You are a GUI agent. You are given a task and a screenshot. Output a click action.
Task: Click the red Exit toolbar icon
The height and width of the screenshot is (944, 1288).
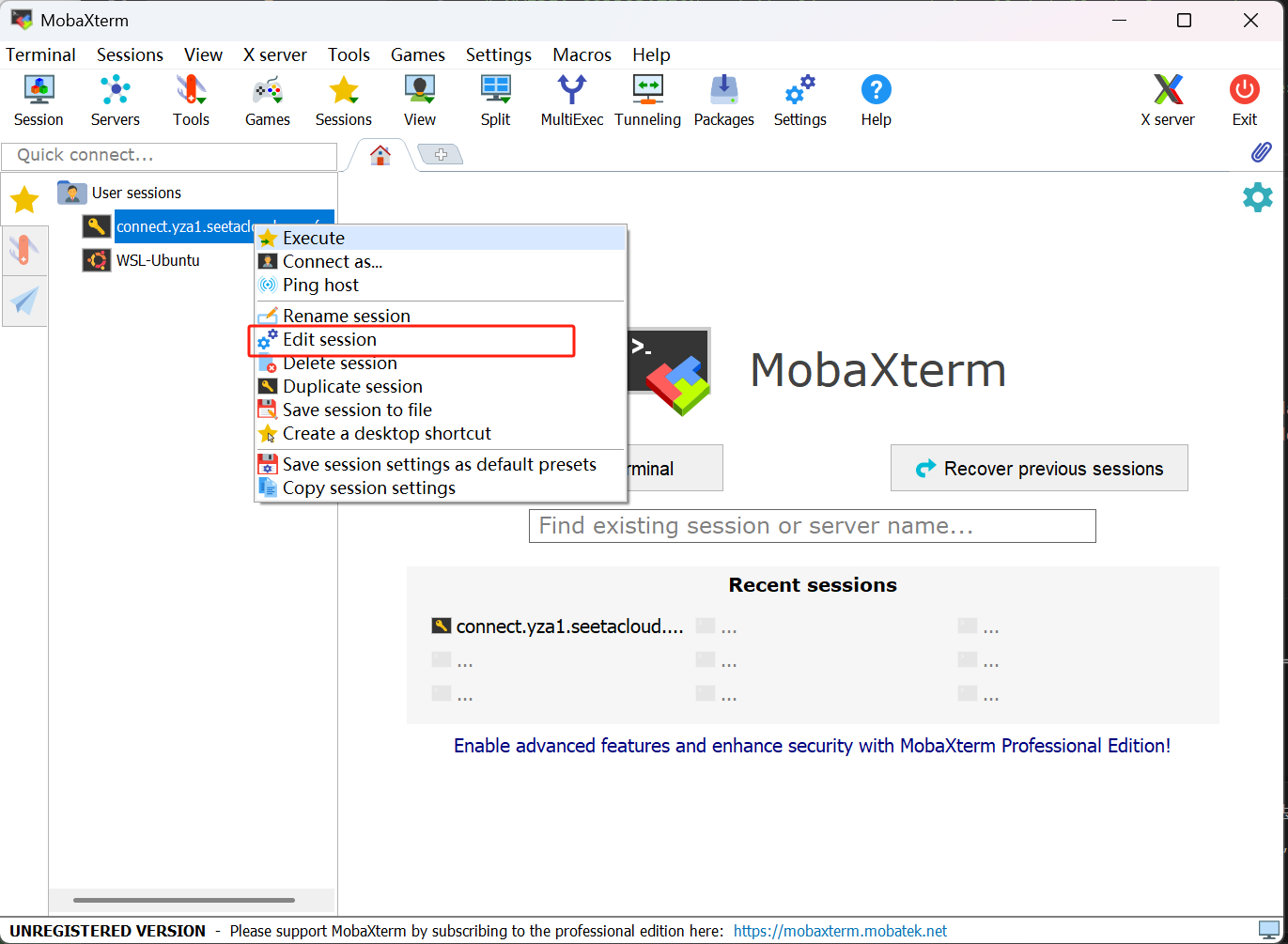1245,101
